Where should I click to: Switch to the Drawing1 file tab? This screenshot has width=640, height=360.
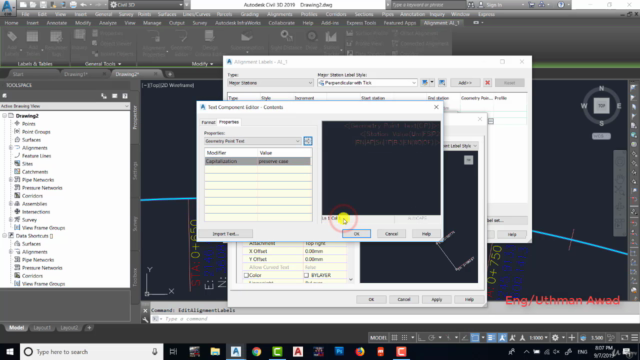pyautogui.click(x=76, y=74)
